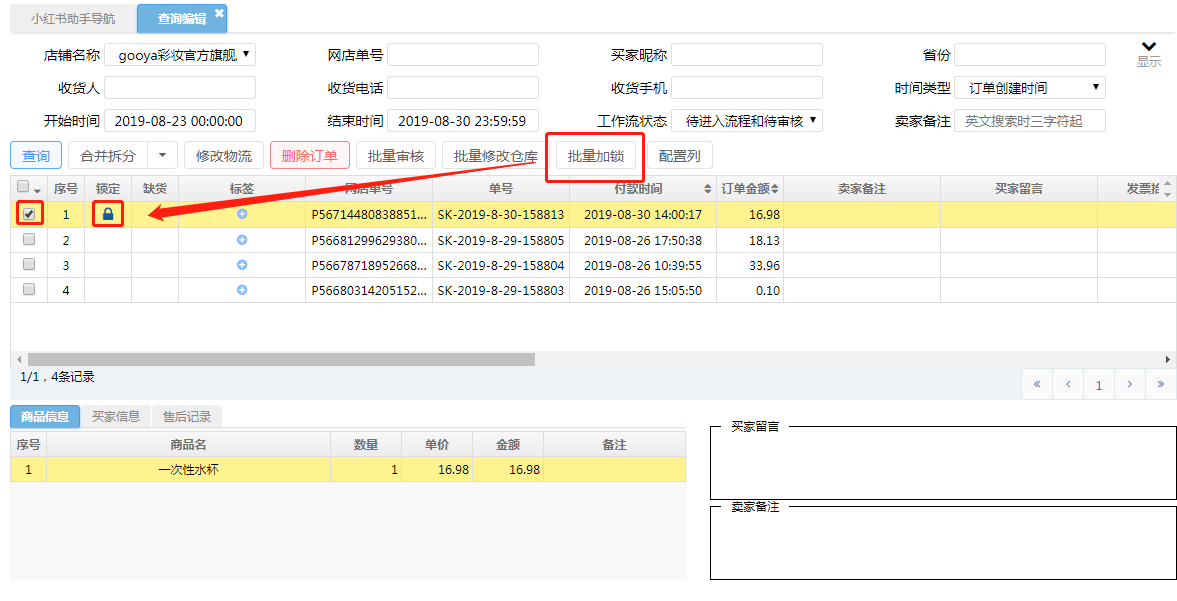Close the 查询编辑 tab with the X
The width and height of the screenshot is (1177, 601).
pyautogui.click(x=219, y=13)
